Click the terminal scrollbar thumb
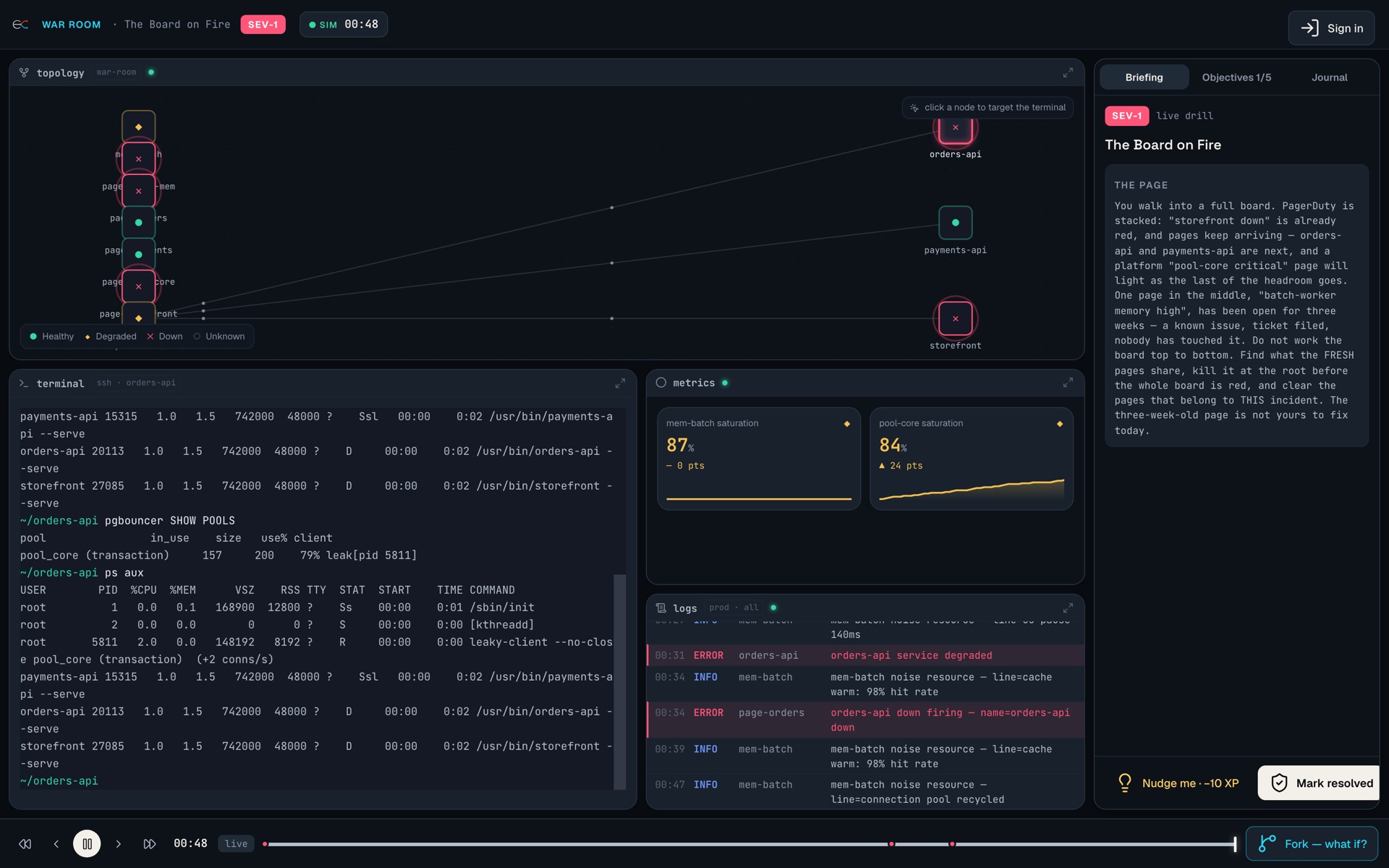Image resolution: width=1389 pixels, height=868 pixels. coord(619,681)
